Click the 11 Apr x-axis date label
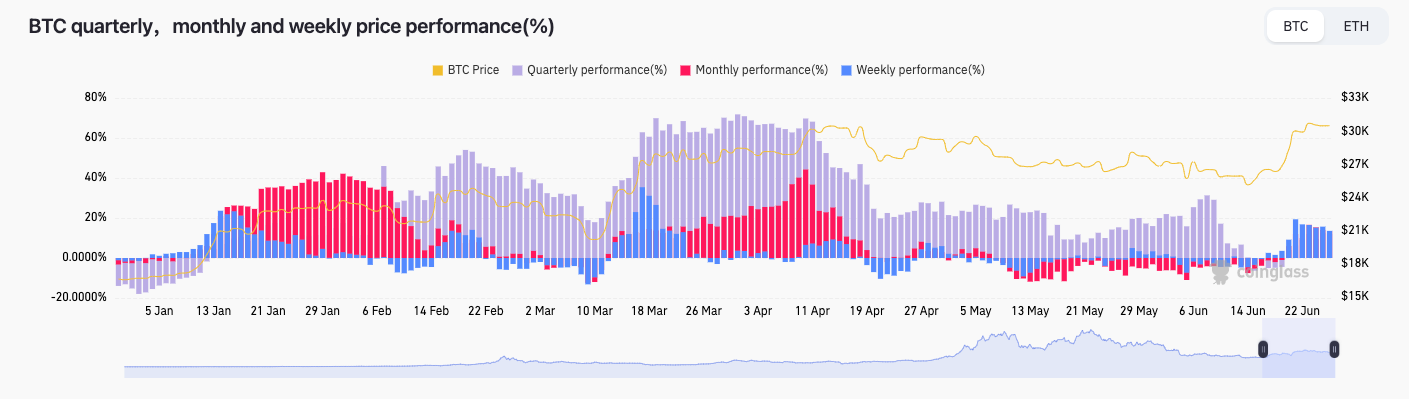The width and height of the screenshot is (1409, 399). (x=812, y=311)
